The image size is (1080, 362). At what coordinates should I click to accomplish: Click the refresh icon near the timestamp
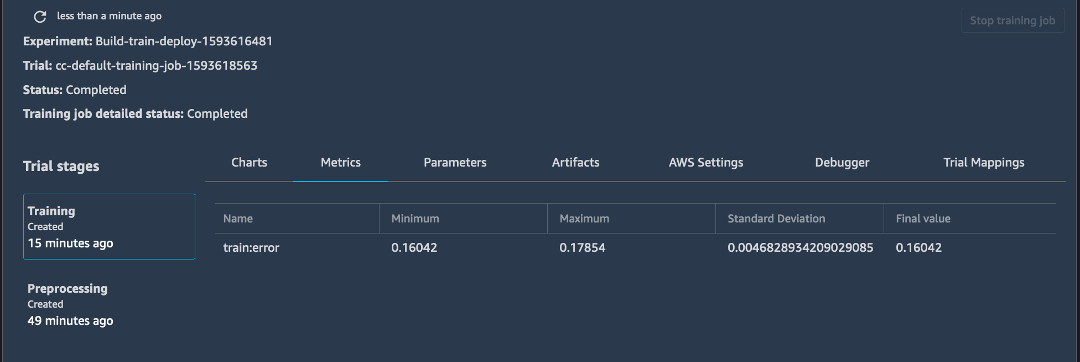(x=40, y=17)
